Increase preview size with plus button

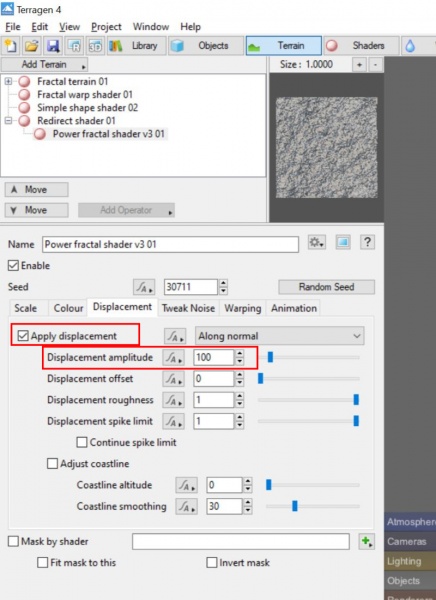pos(359,65)
